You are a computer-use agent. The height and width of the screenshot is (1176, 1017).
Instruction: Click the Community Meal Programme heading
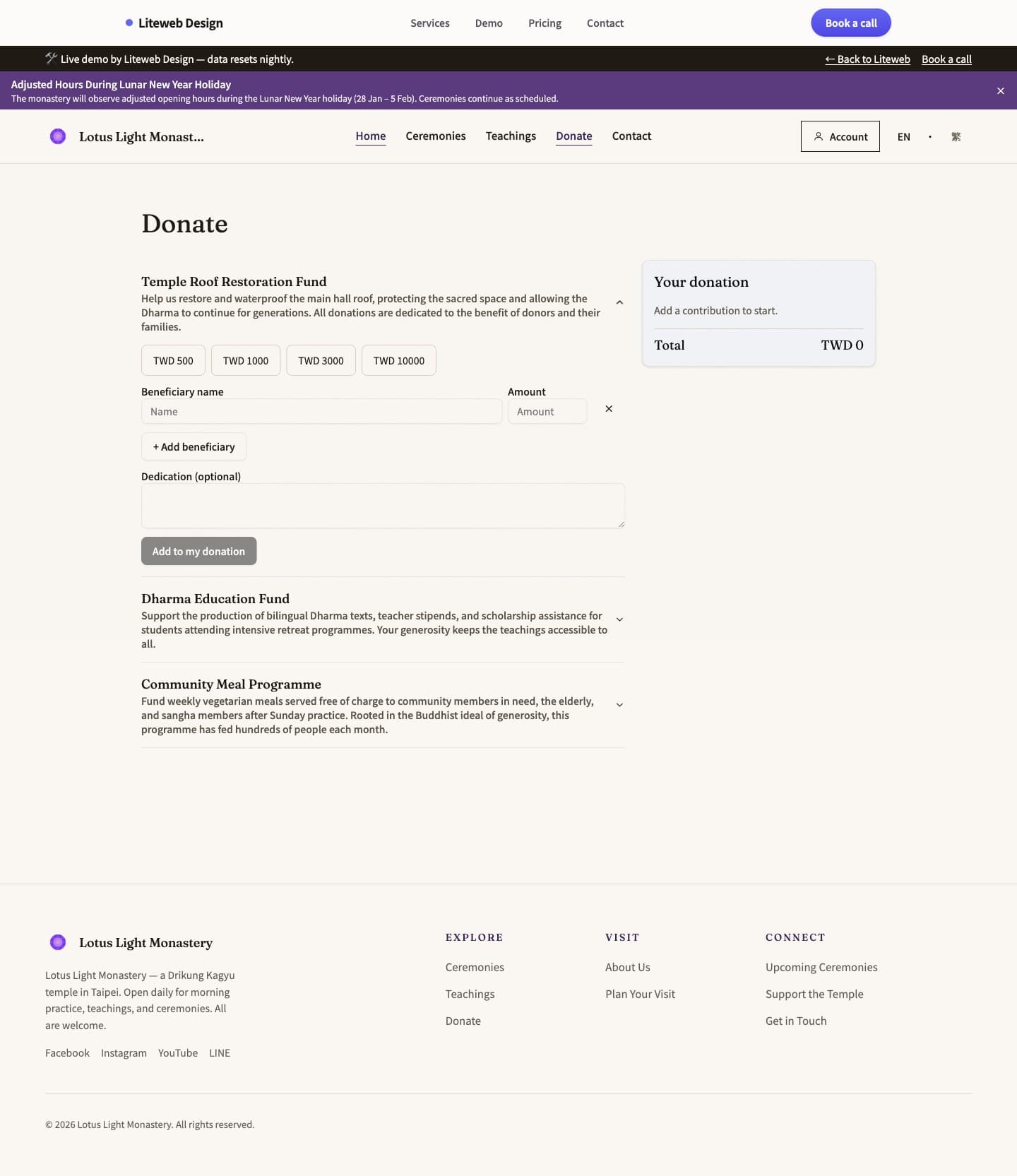click(x=231, y=684)
